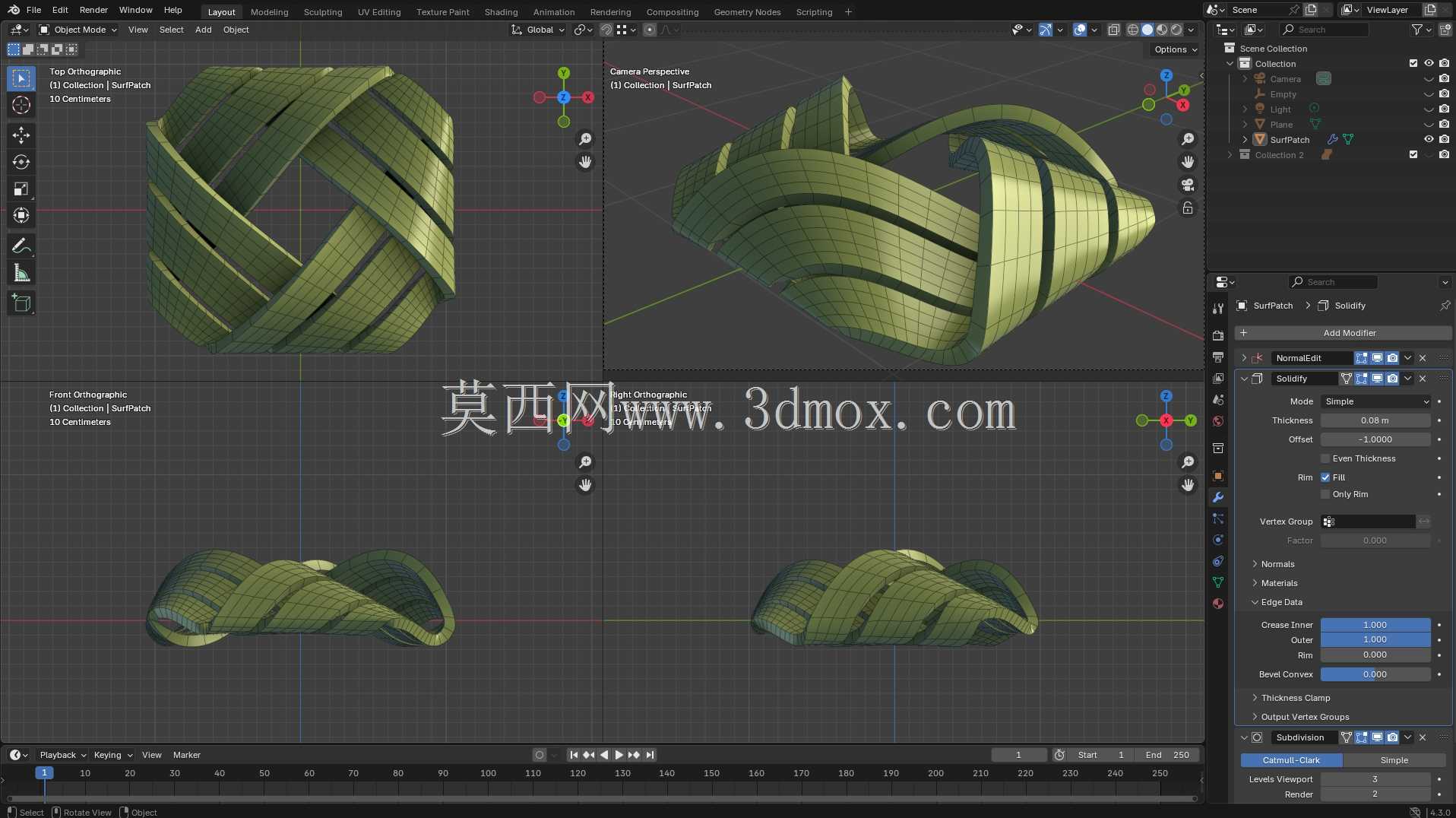Select the Annotate pencil tool

[x=21, y=246]
